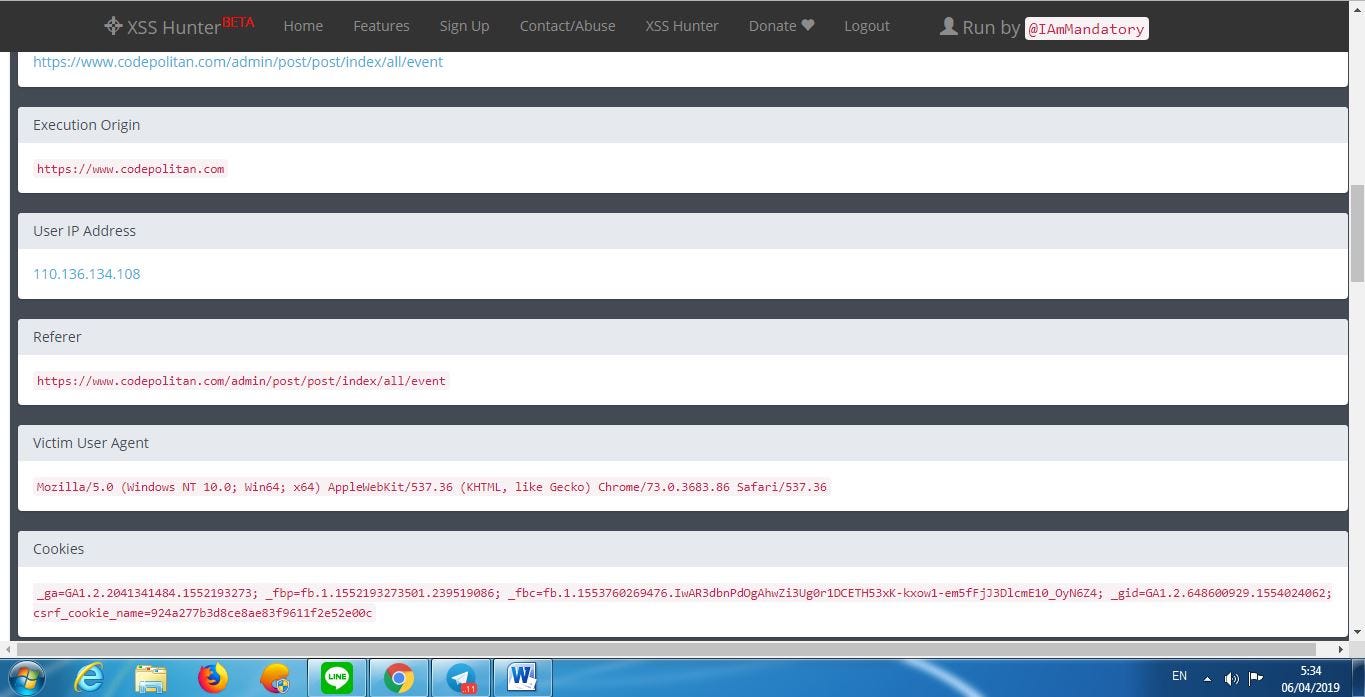
Task: Click the User IP Address header
Action: (683, 231)
